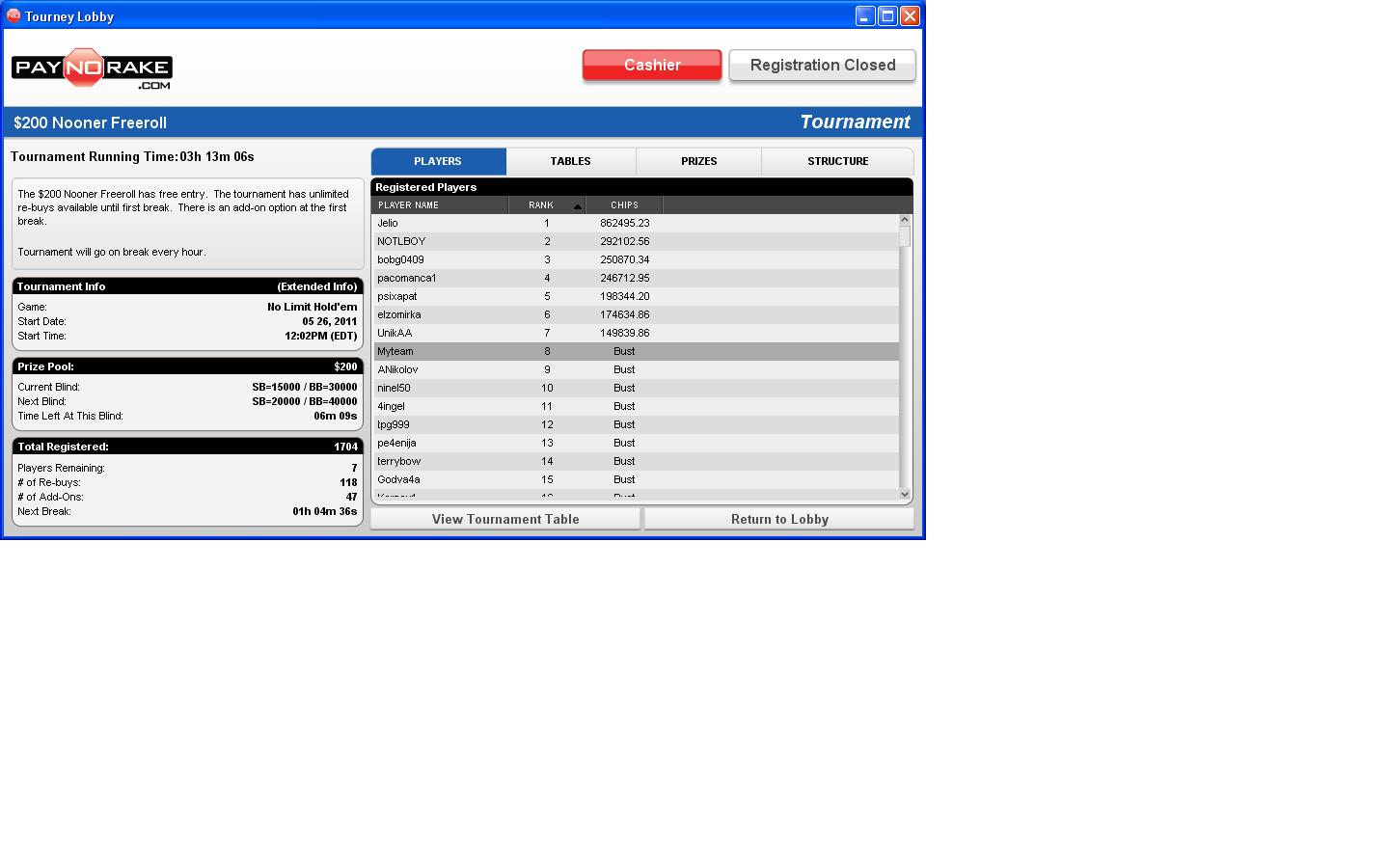Click the Tourney Lobby title bar icon
Viewport: 1389px width, 868px height.
(x=14, y=15)
